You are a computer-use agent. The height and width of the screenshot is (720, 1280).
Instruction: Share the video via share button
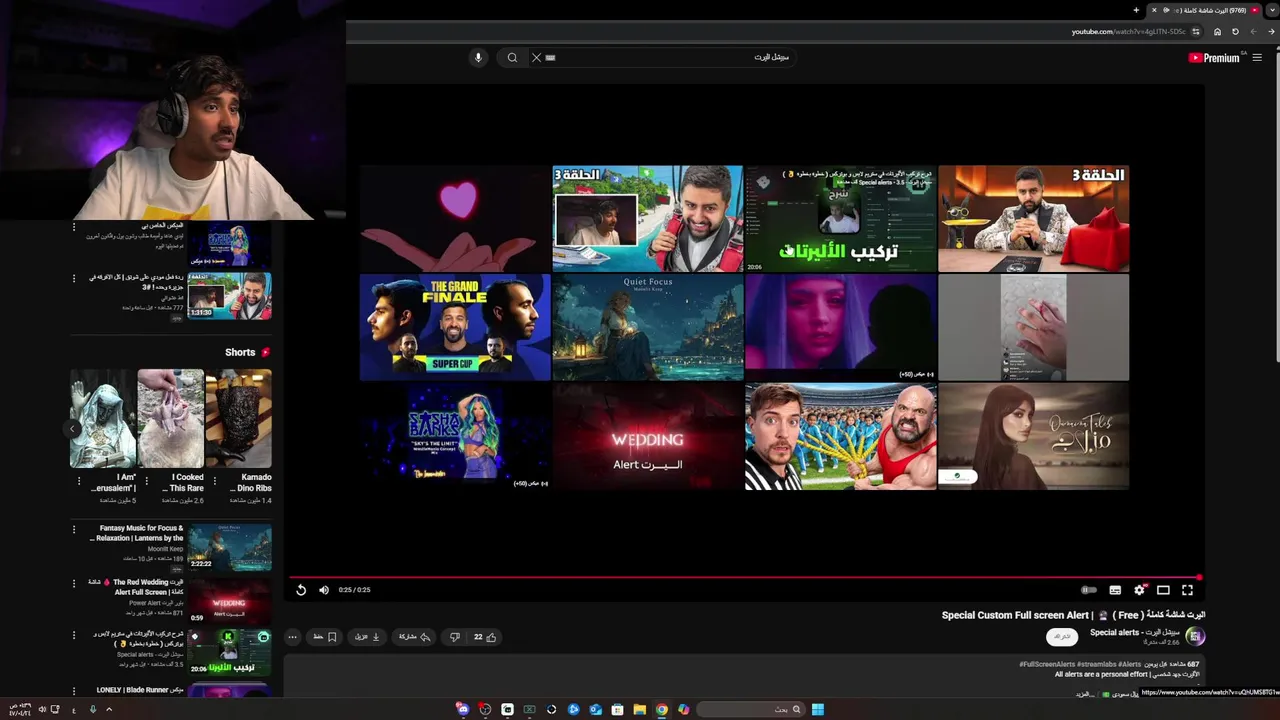[x=415, y=637]
